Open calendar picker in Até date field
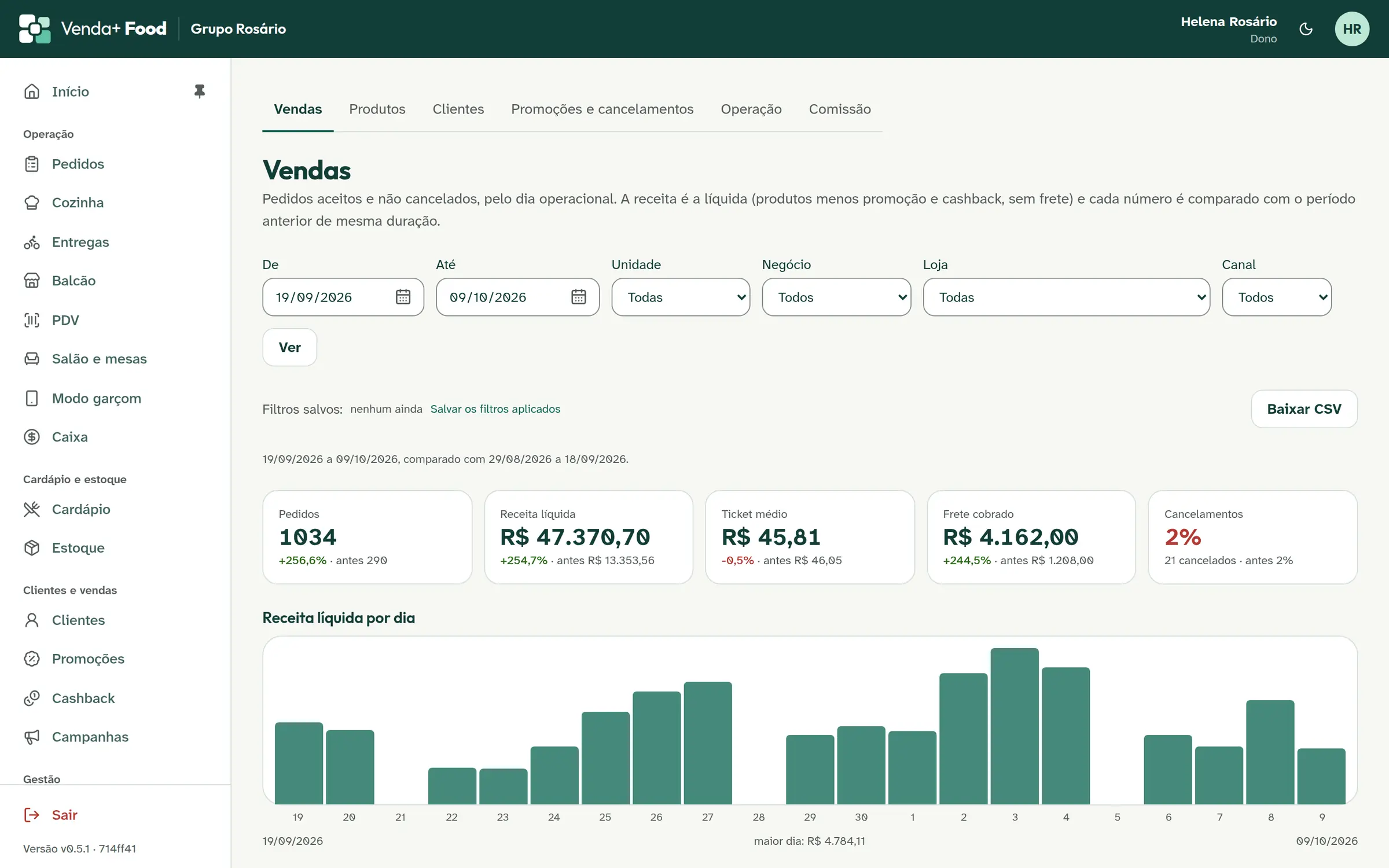The image size is (1389, 868). (579, 297)
